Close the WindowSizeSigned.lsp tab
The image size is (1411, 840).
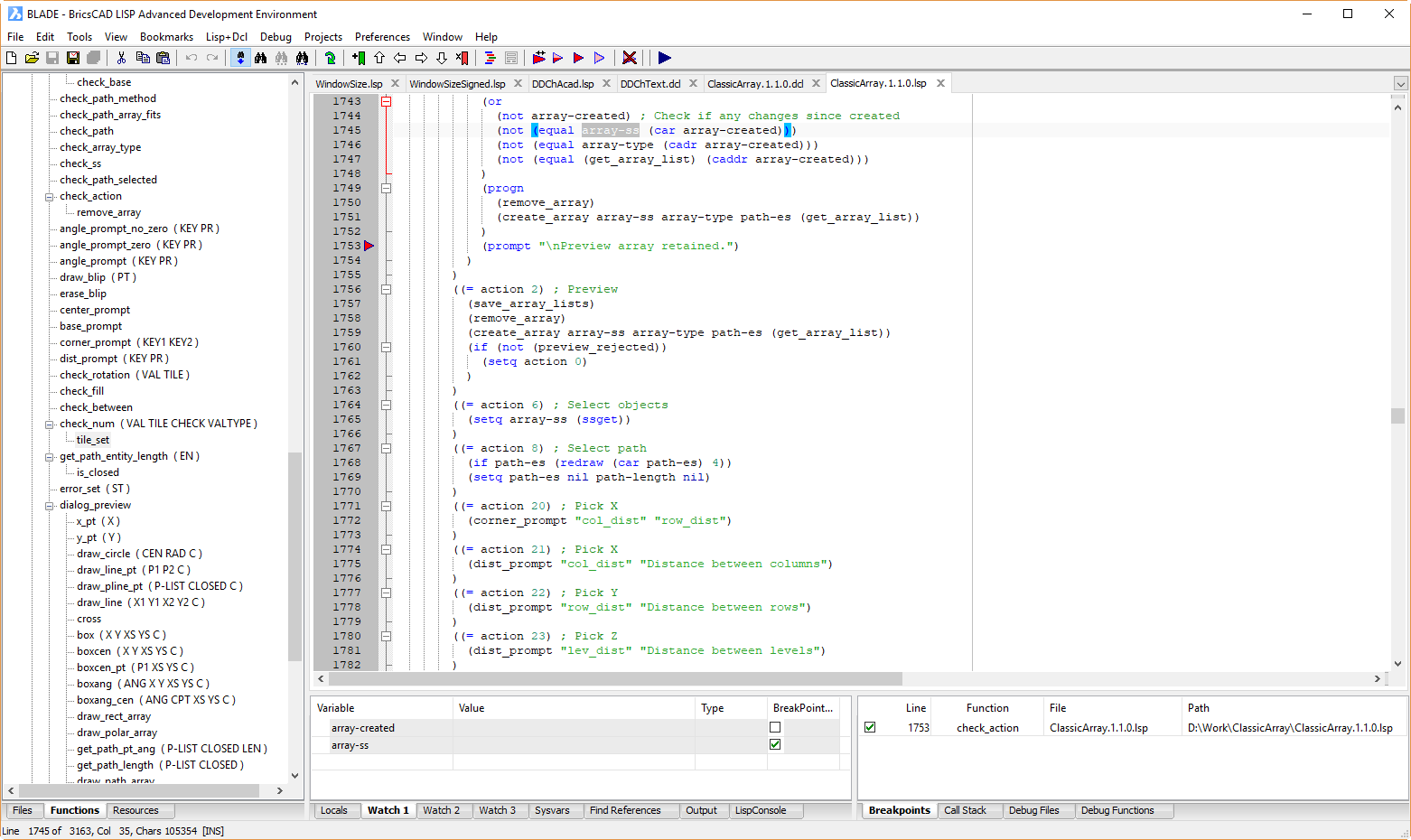click(519, 83)
